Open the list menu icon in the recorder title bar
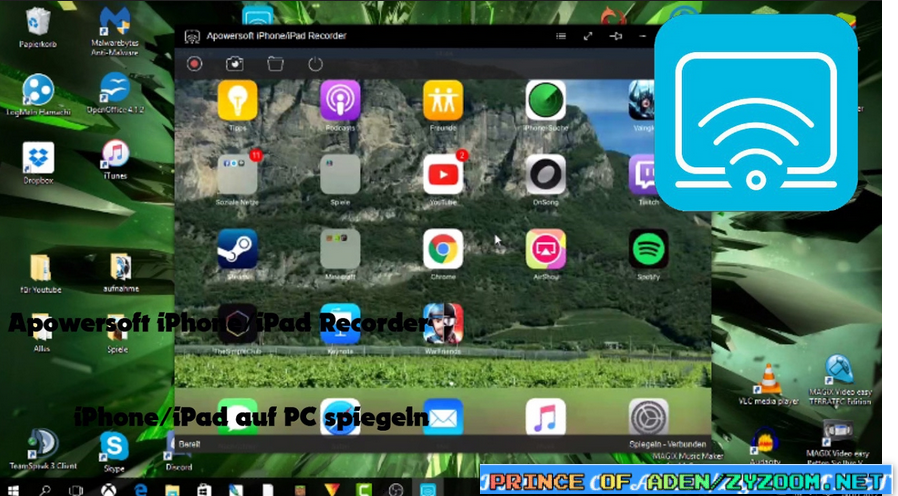898x496 pixels. pyautogui.click(x=561, y=36)
